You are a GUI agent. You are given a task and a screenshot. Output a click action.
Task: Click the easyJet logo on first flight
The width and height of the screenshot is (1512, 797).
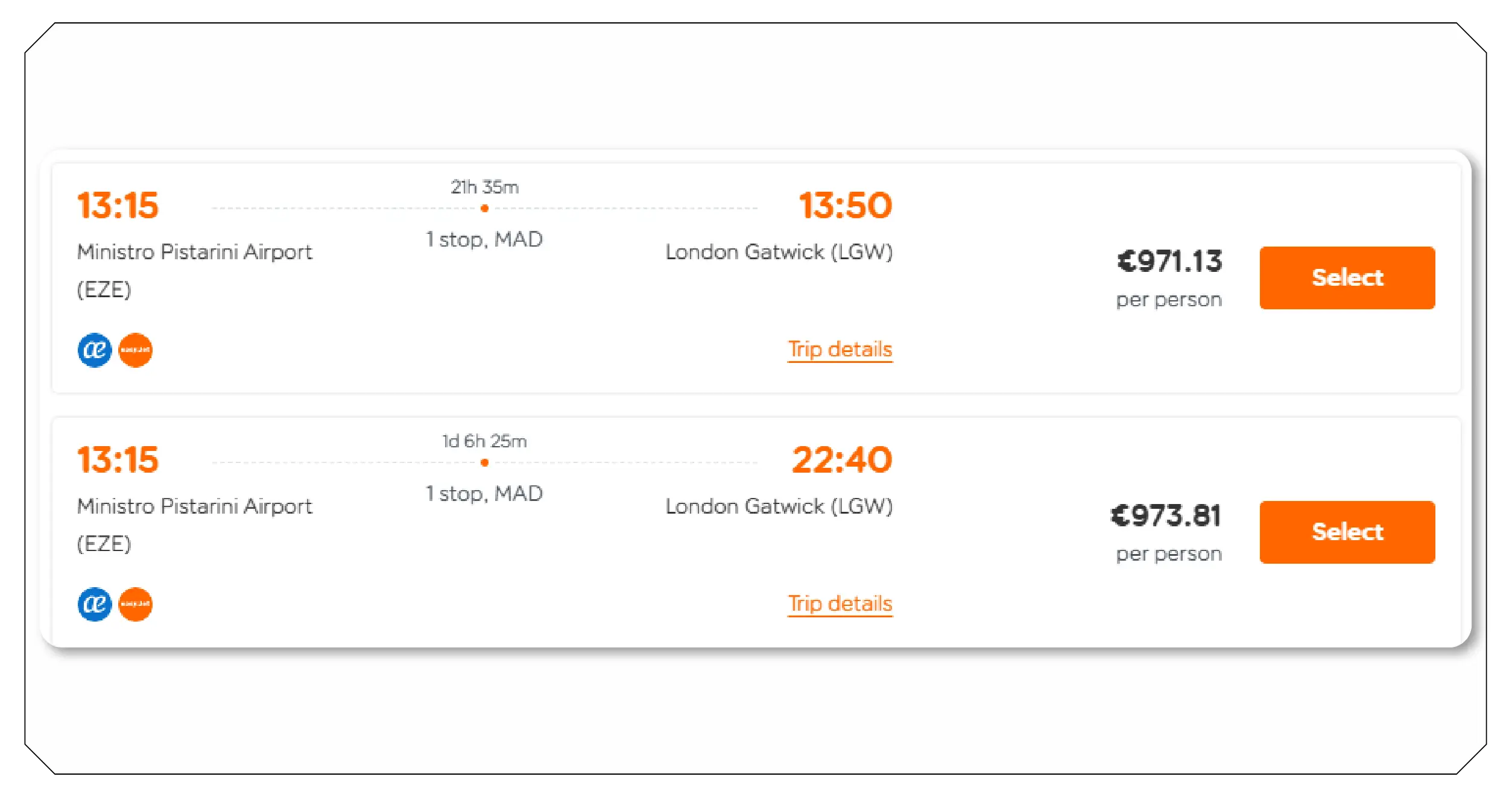point(137,350)
